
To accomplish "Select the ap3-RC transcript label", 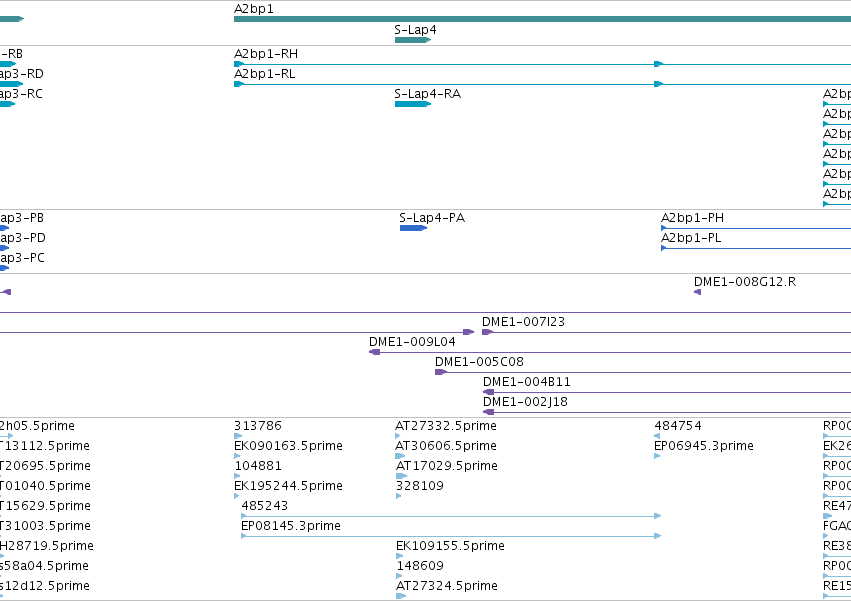I will pos(21,94).
